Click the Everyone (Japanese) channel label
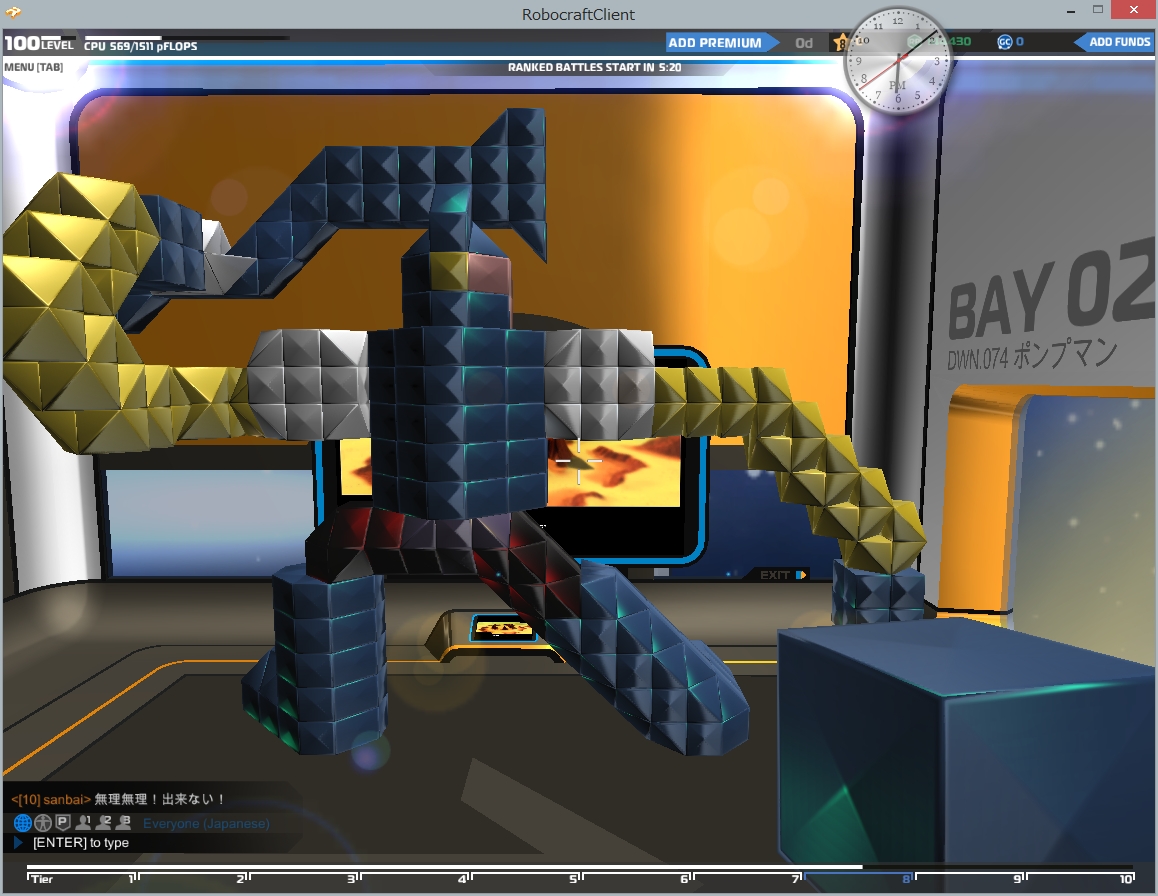This screenshot has height=896, width=1158. click(206, 824)
